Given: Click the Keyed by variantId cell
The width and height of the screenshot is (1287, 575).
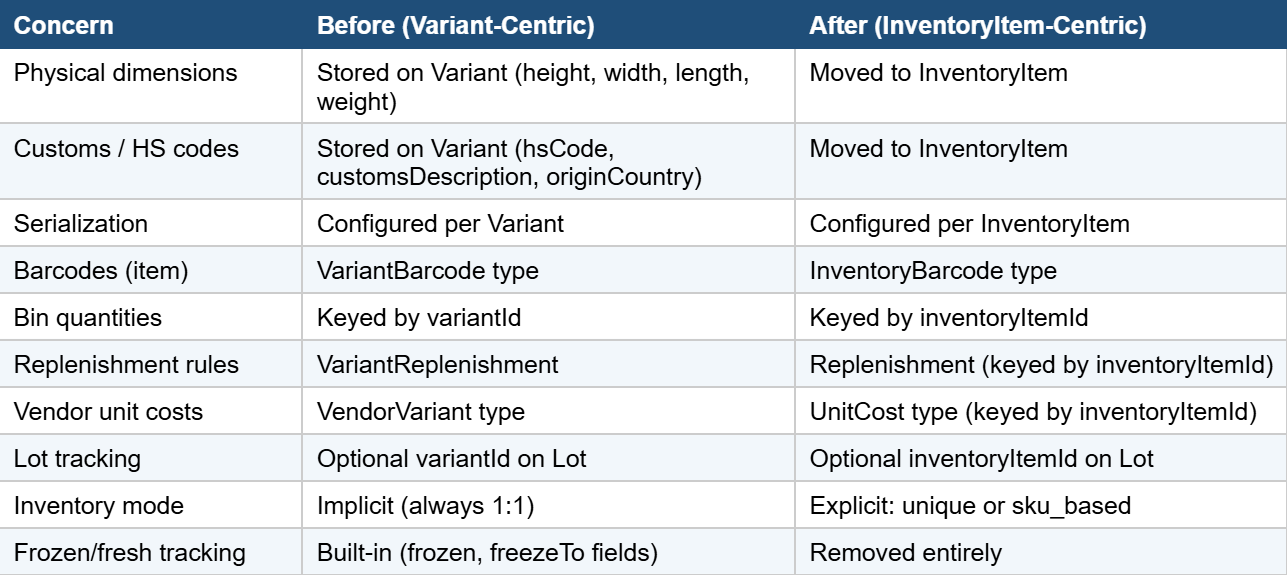Looking at the screenshot, I should point(548,317).
